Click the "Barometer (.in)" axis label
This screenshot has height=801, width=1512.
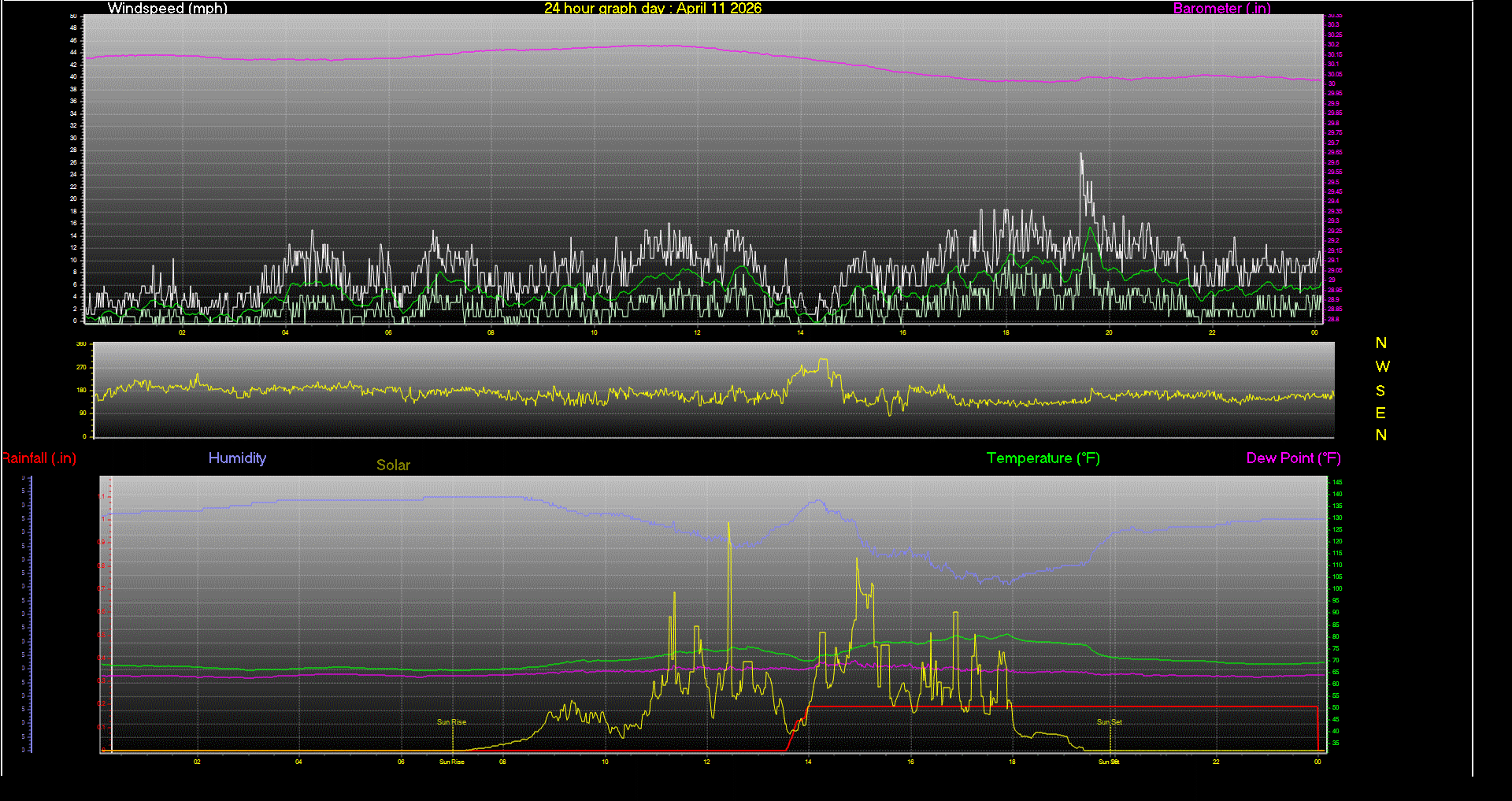(x=1221, y=9)
